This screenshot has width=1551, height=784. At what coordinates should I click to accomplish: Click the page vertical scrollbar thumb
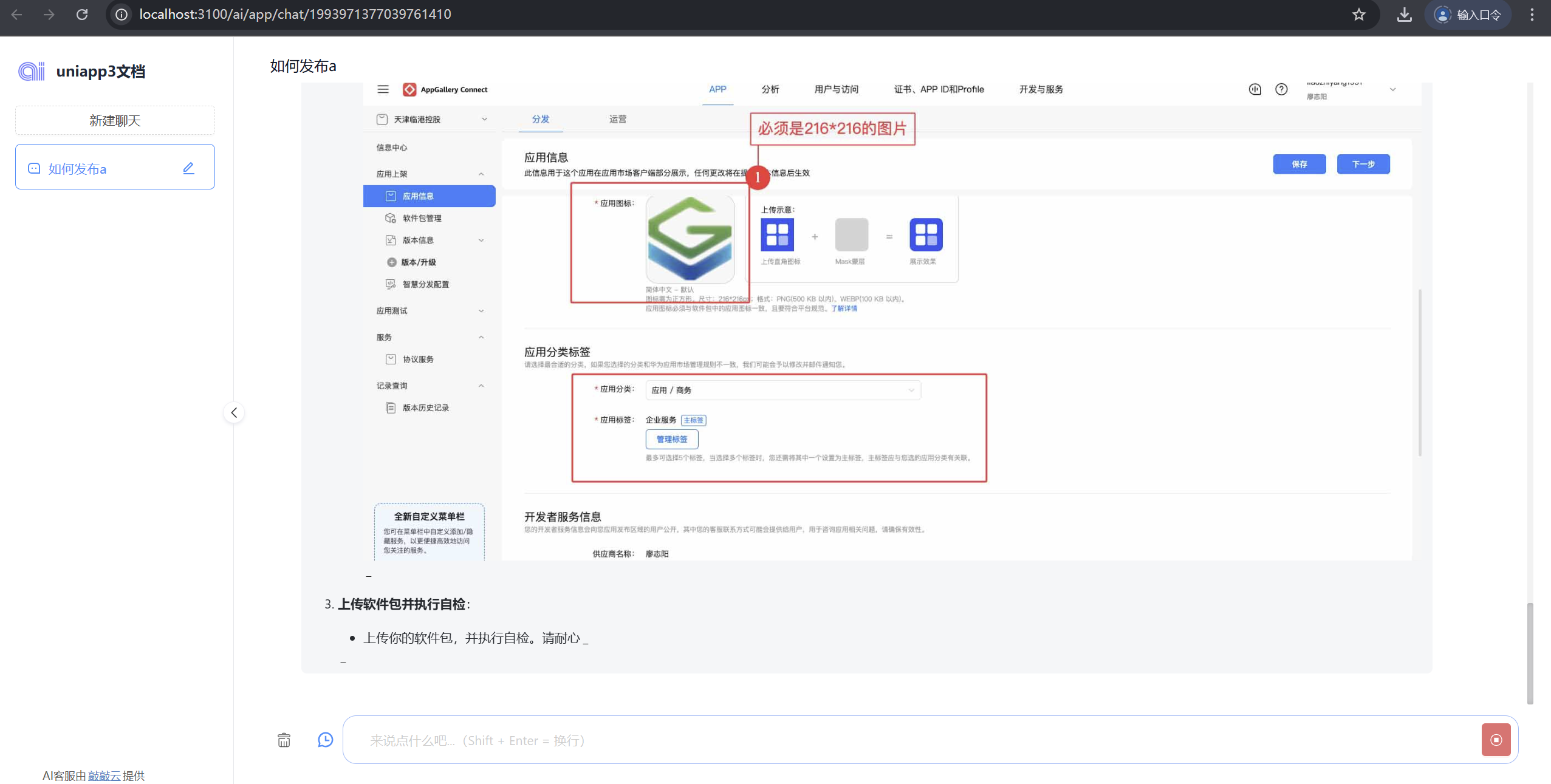pyautogui.click(x=1530, y=653)
